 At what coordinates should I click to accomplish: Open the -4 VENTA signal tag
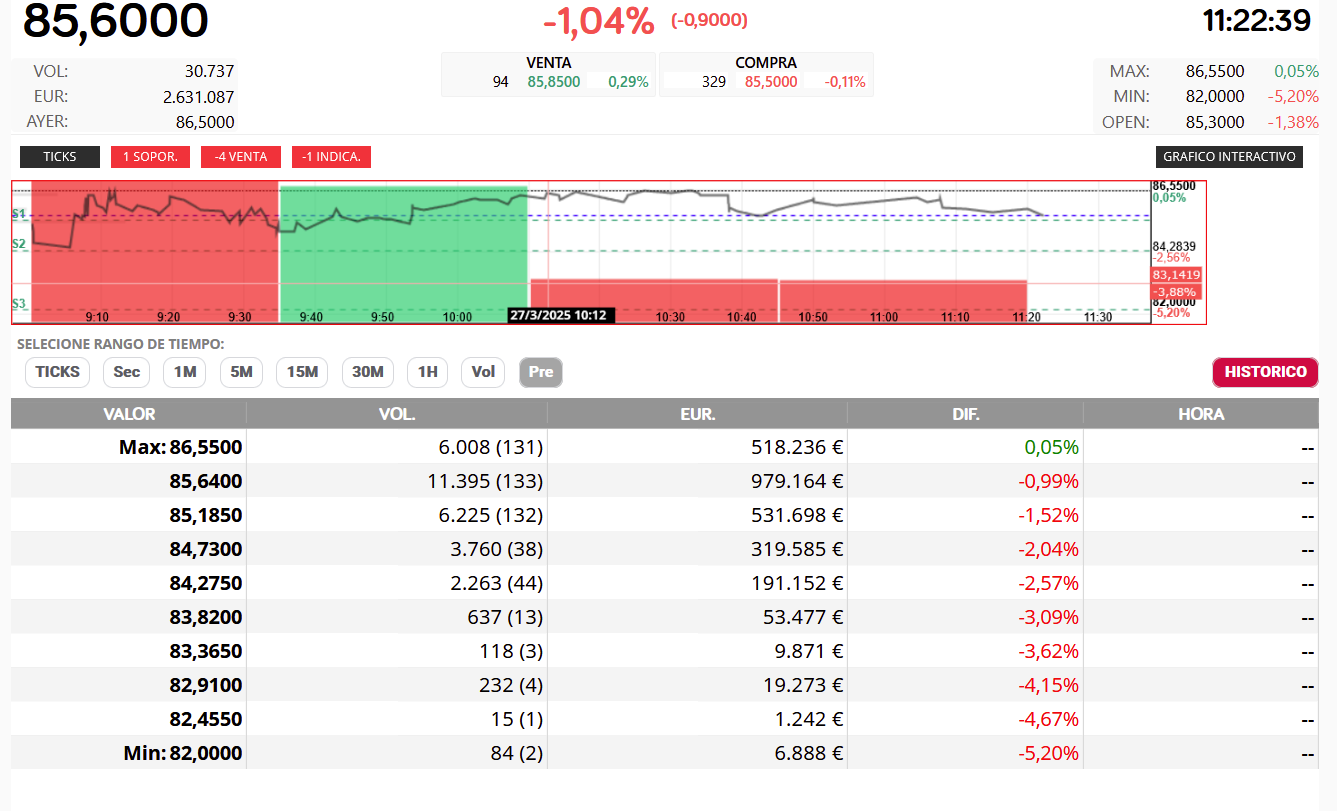(240, 157)
